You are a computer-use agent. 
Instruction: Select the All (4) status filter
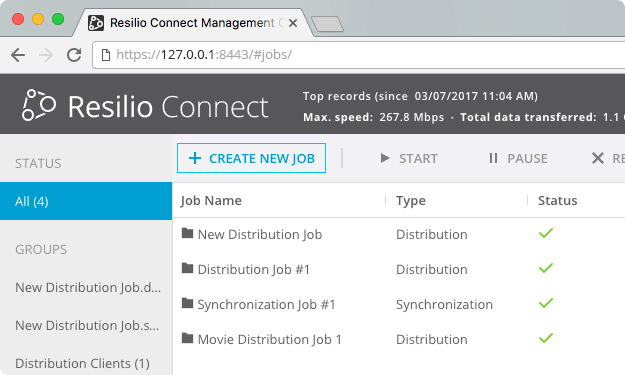coord(86,201)
